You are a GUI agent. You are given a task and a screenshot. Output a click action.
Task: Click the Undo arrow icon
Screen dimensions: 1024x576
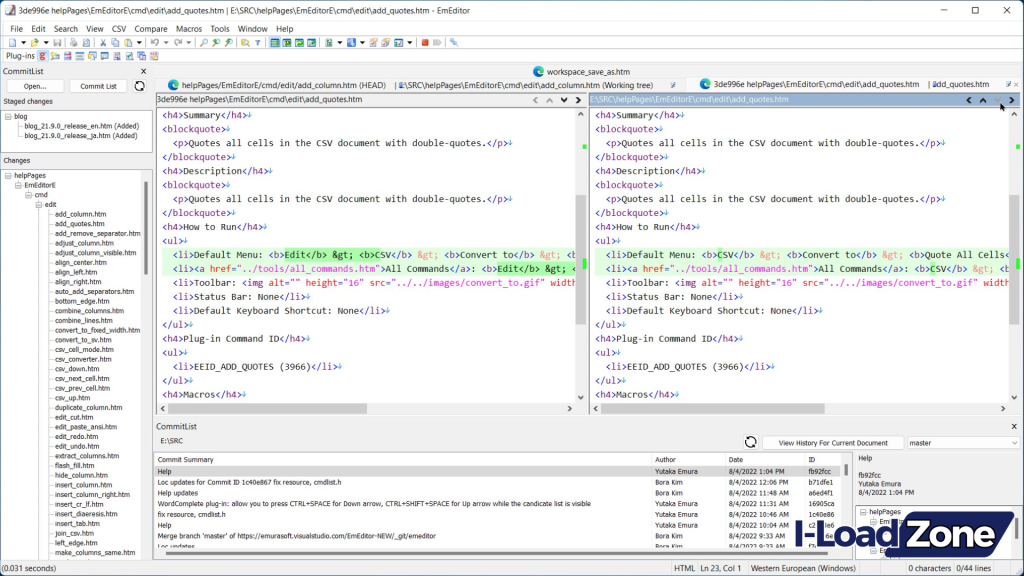pyautogui.click(x=154, y=43)
